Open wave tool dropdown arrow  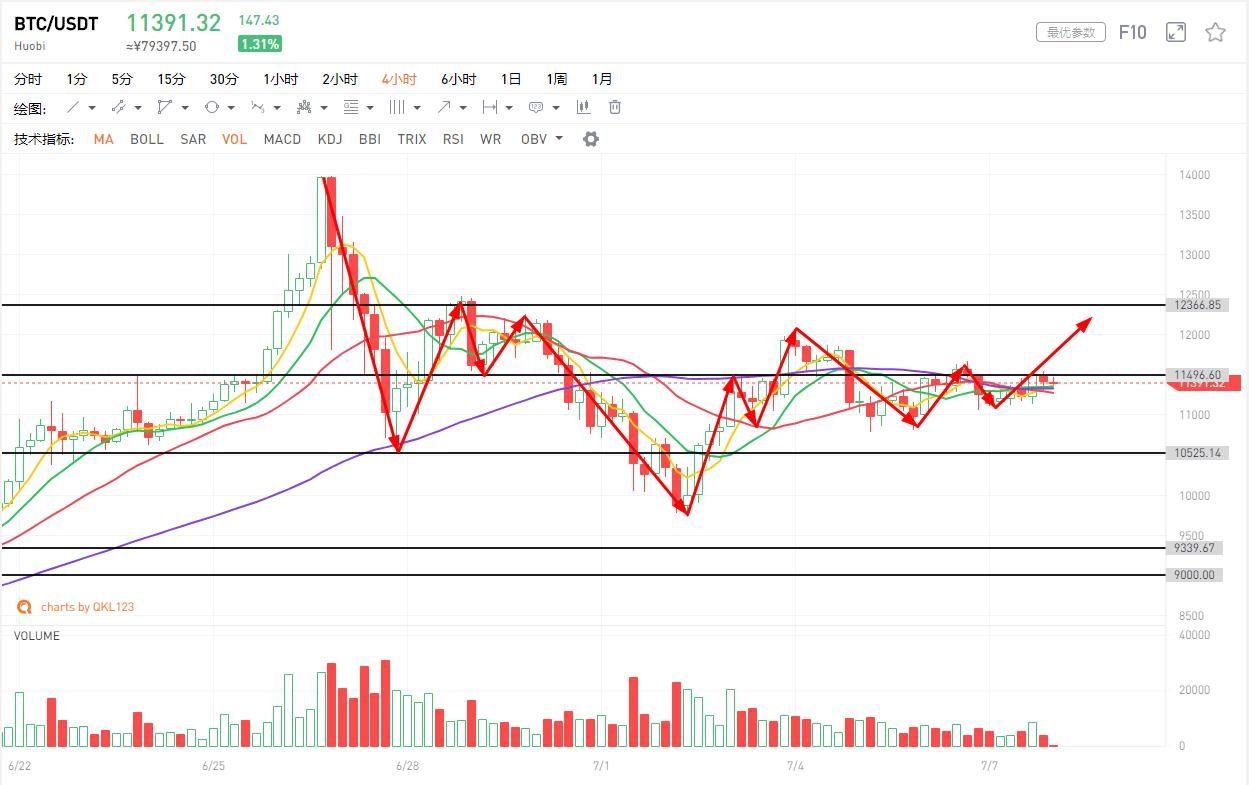(278, 108)
